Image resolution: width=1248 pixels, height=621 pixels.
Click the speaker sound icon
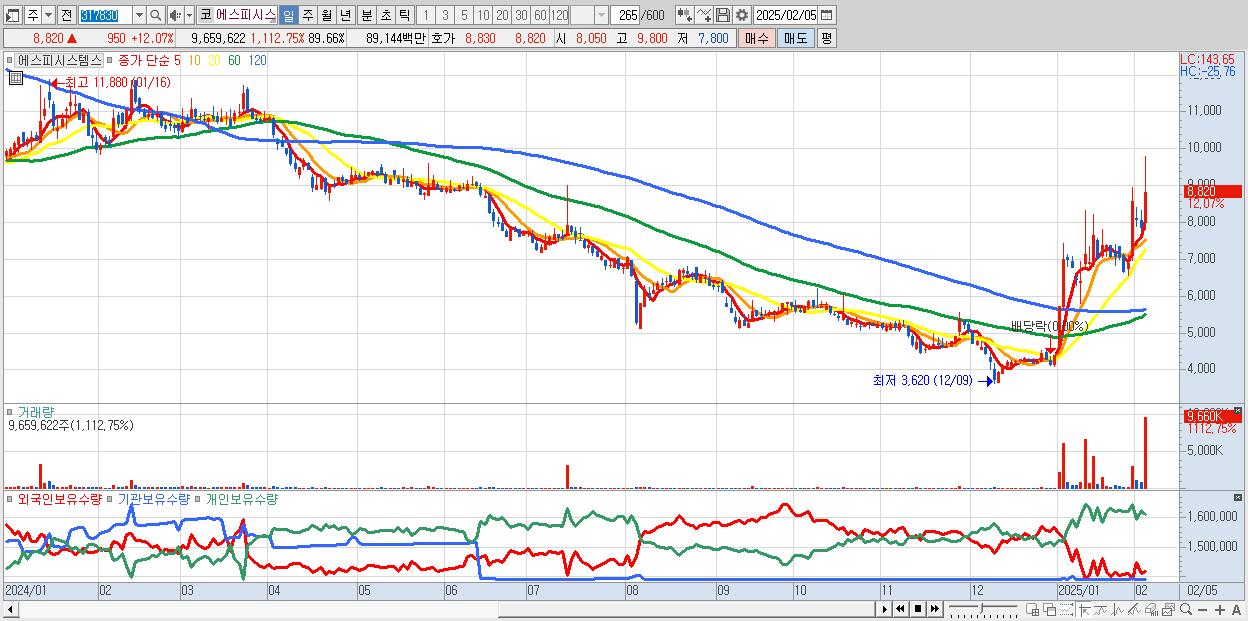[x=174, y=15]
